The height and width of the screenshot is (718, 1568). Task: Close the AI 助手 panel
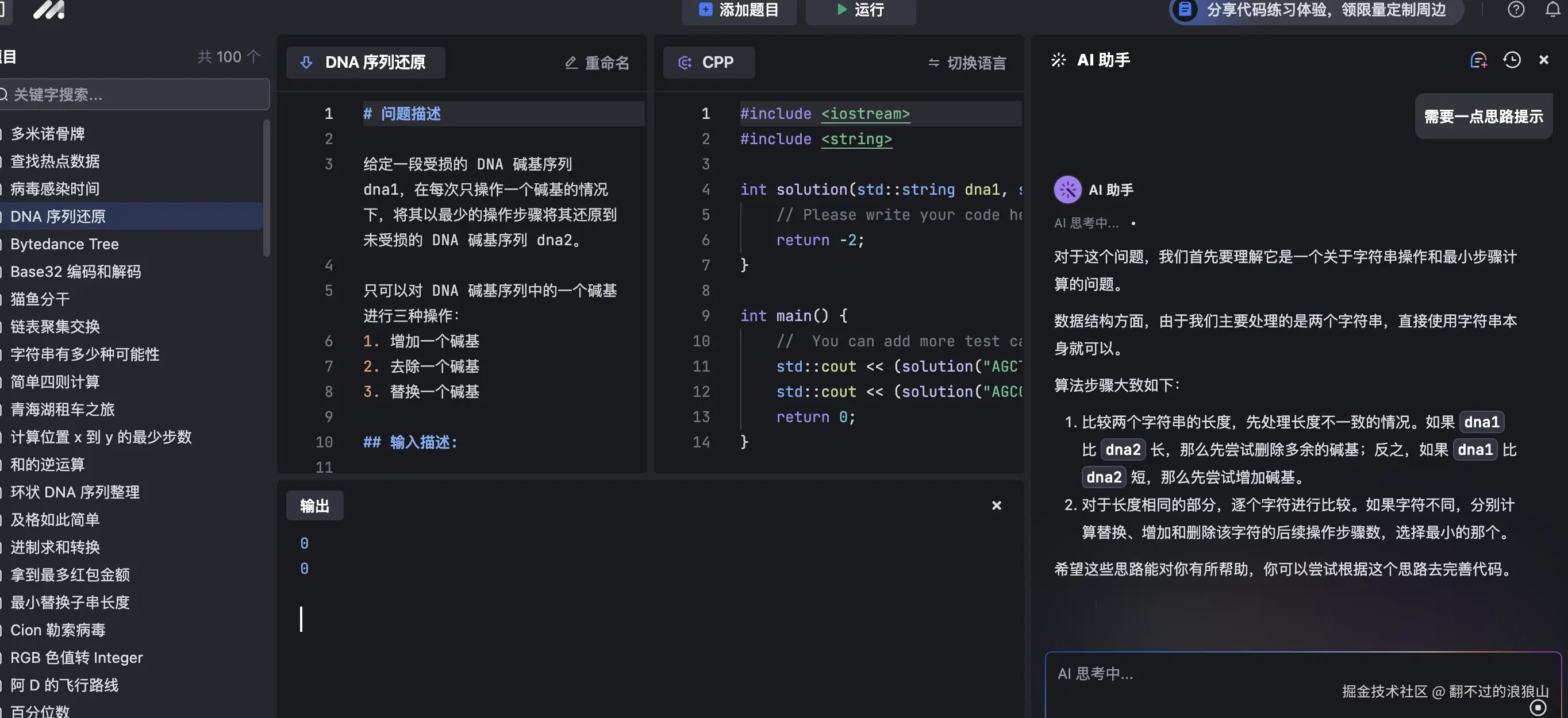[1544, 59]
